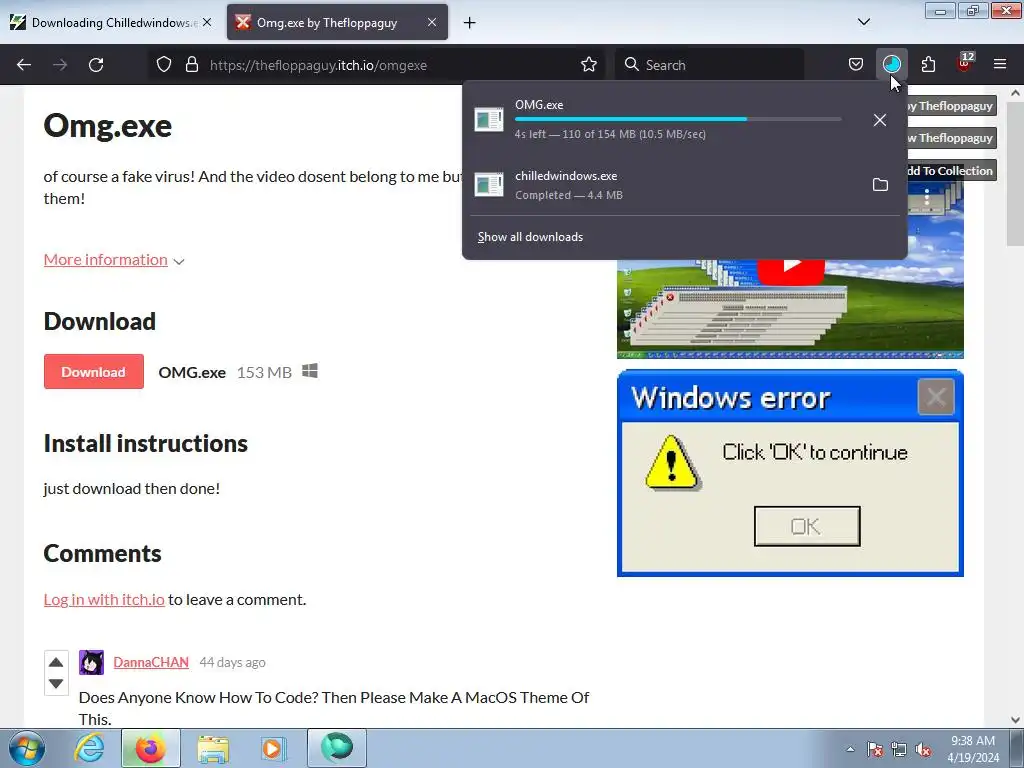Close the Omg.exe by Thefloppaguy tab
This screenshot has width=1024, height=768.
click(x=432, y=22)
